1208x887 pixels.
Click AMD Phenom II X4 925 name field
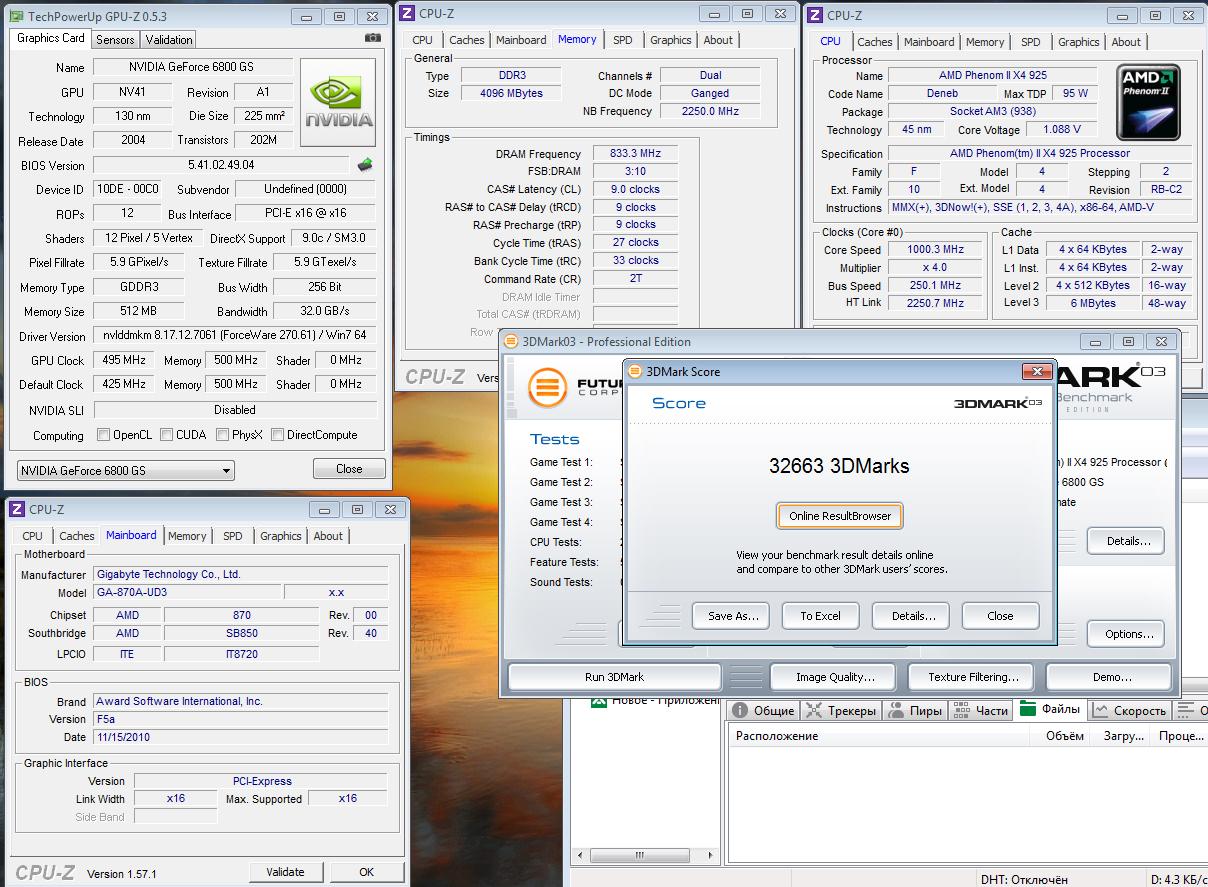coord(991,75)
